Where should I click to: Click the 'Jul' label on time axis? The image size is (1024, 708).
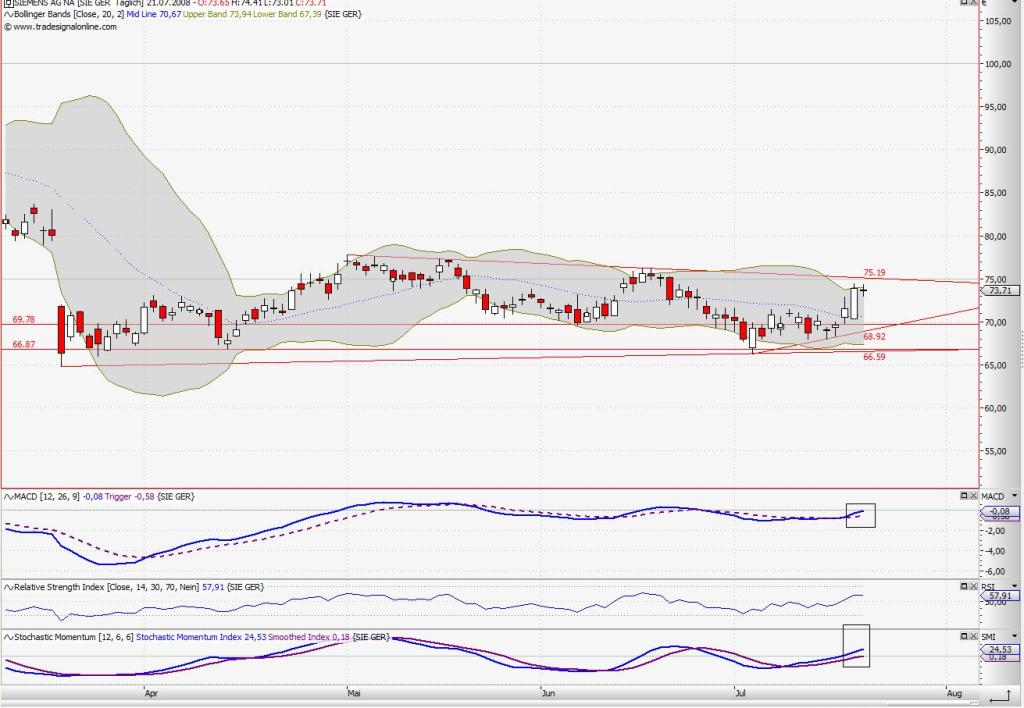point(740,694)
